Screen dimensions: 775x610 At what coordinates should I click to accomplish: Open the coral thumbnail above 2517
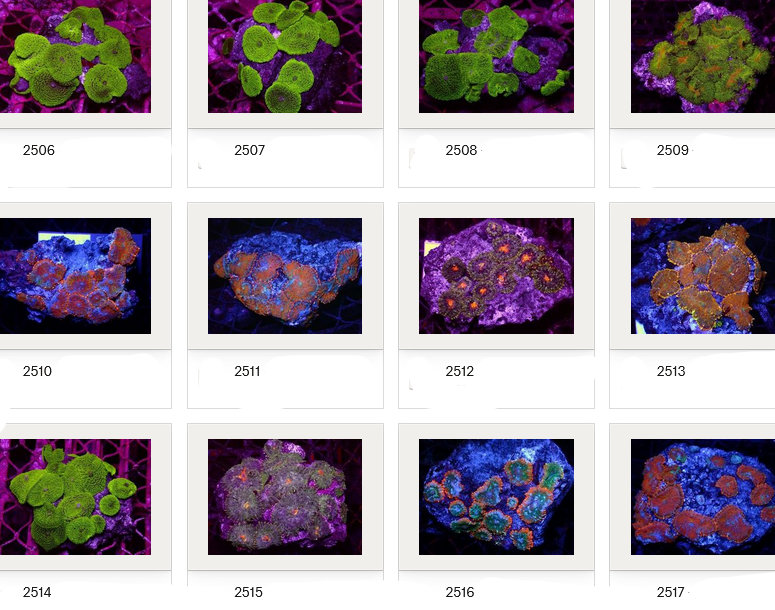702,497
